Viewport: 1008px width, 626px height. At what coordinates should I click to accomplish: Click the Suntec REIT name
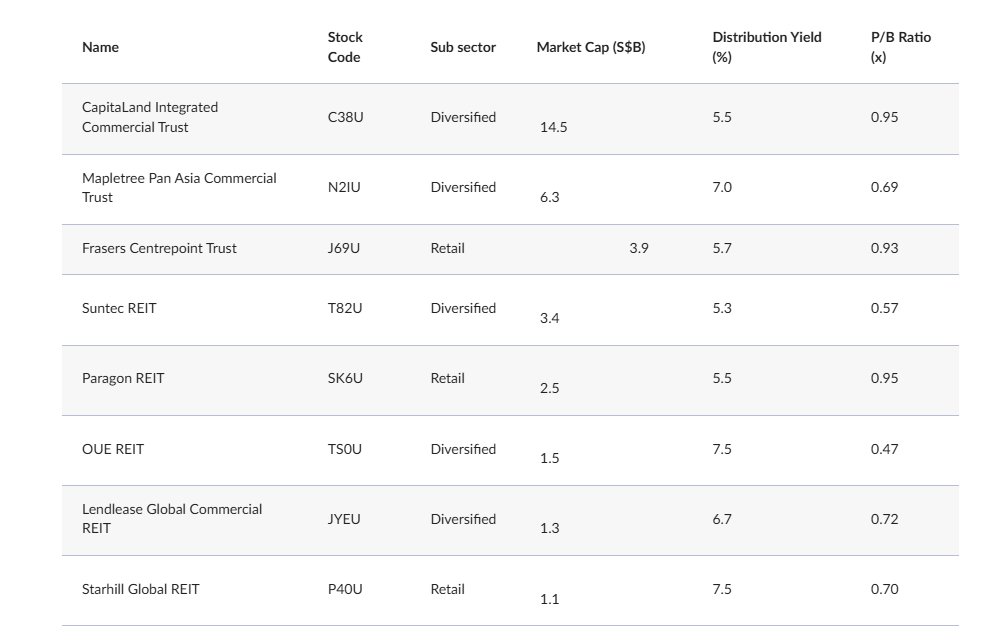coord(119,308)
